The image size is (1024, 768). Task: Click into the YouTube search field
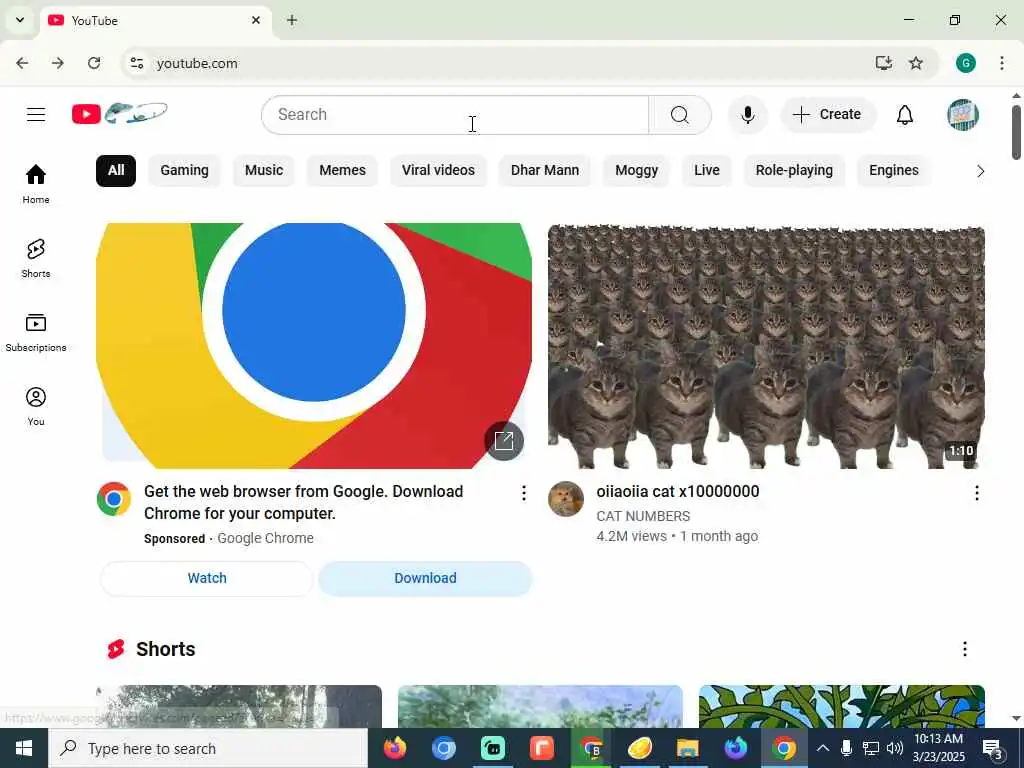click(456, 115)
